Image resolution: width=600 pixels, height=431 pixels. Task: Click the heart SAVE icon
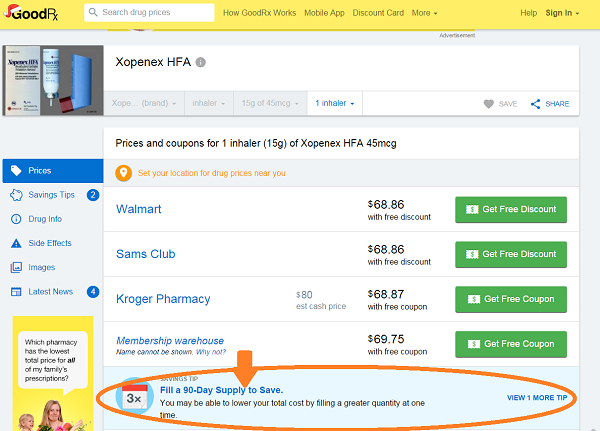(489, 104)
